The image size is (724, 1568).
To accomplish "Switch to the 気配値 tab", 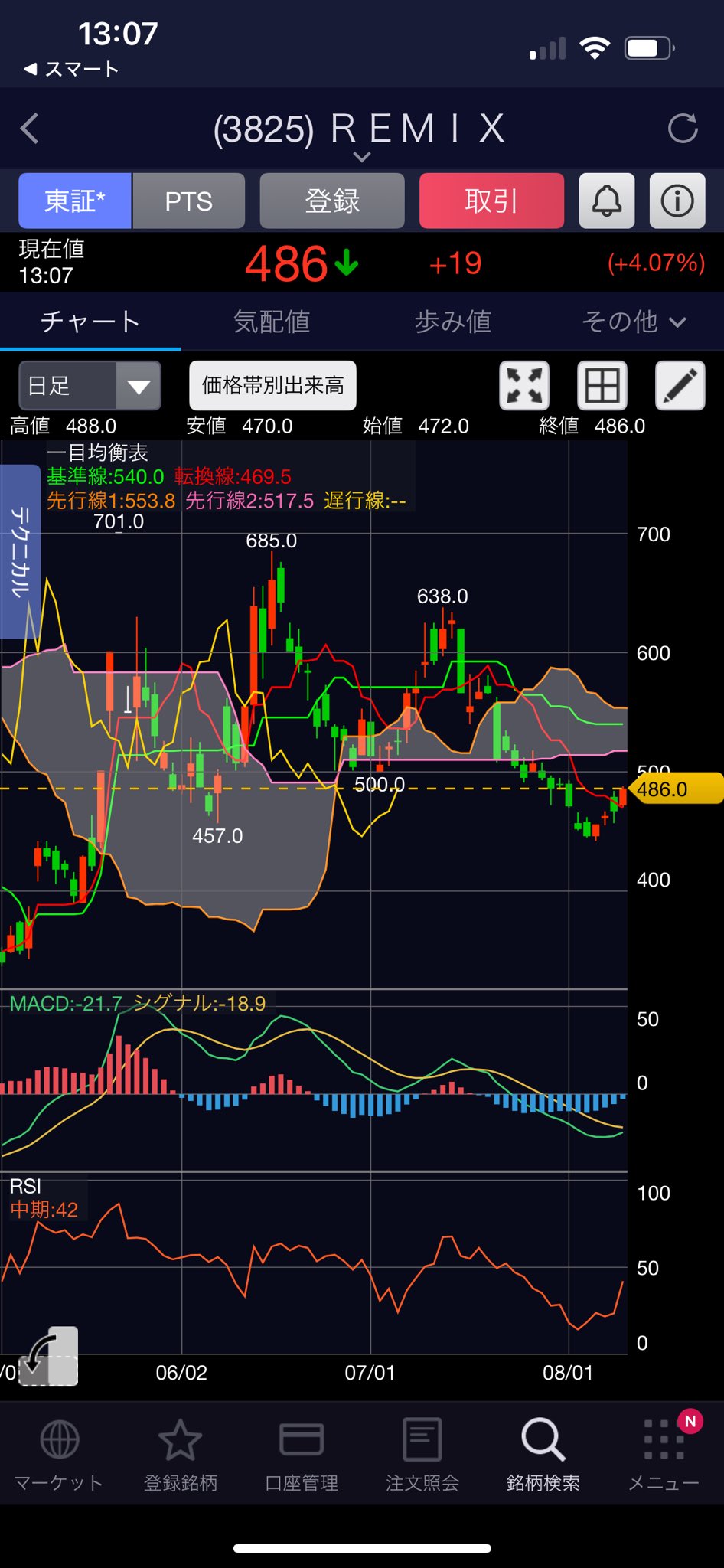I will (x=272, y=322).
